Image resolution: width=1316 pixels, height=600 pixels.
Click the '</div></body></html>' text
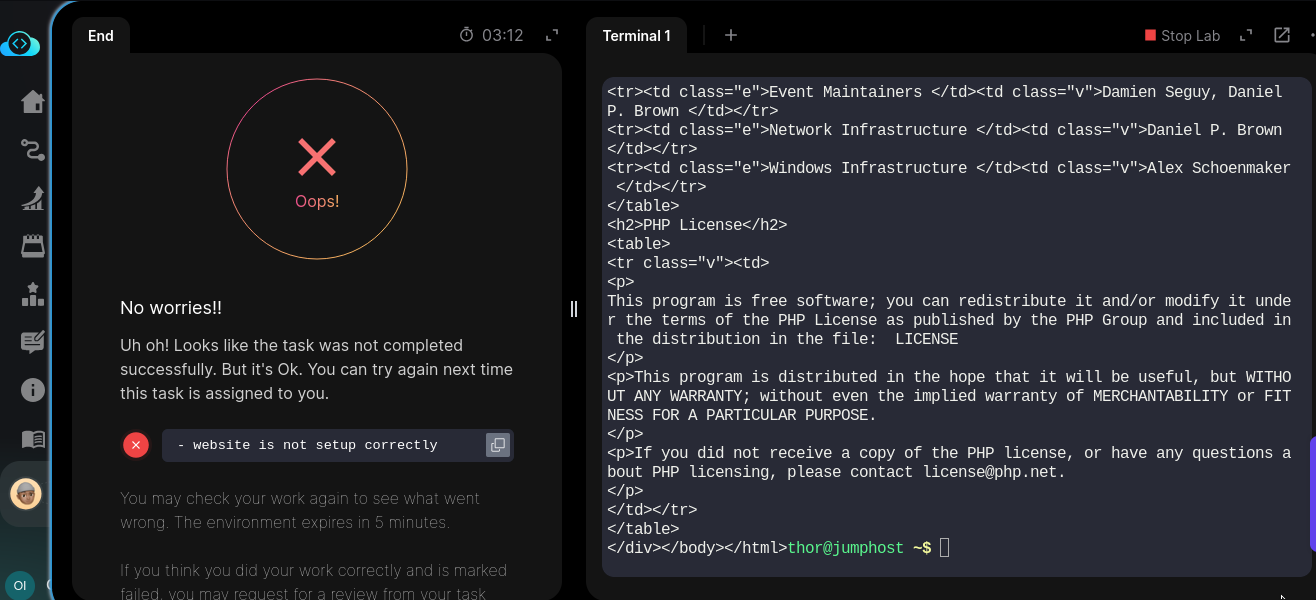coord(697,548)
